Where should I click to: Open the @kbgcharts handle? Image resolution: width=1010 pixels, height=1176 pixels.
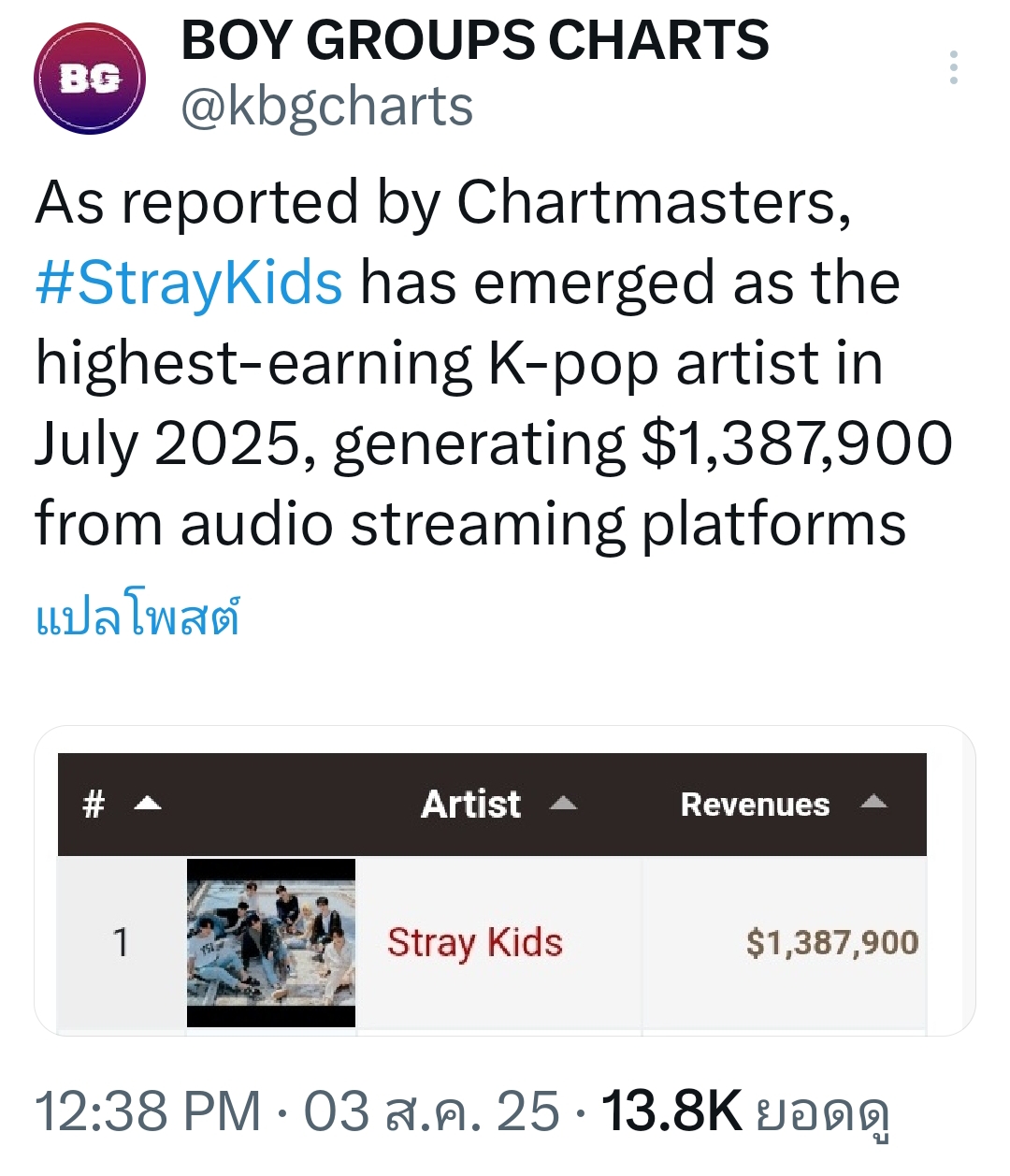[327, 107]
